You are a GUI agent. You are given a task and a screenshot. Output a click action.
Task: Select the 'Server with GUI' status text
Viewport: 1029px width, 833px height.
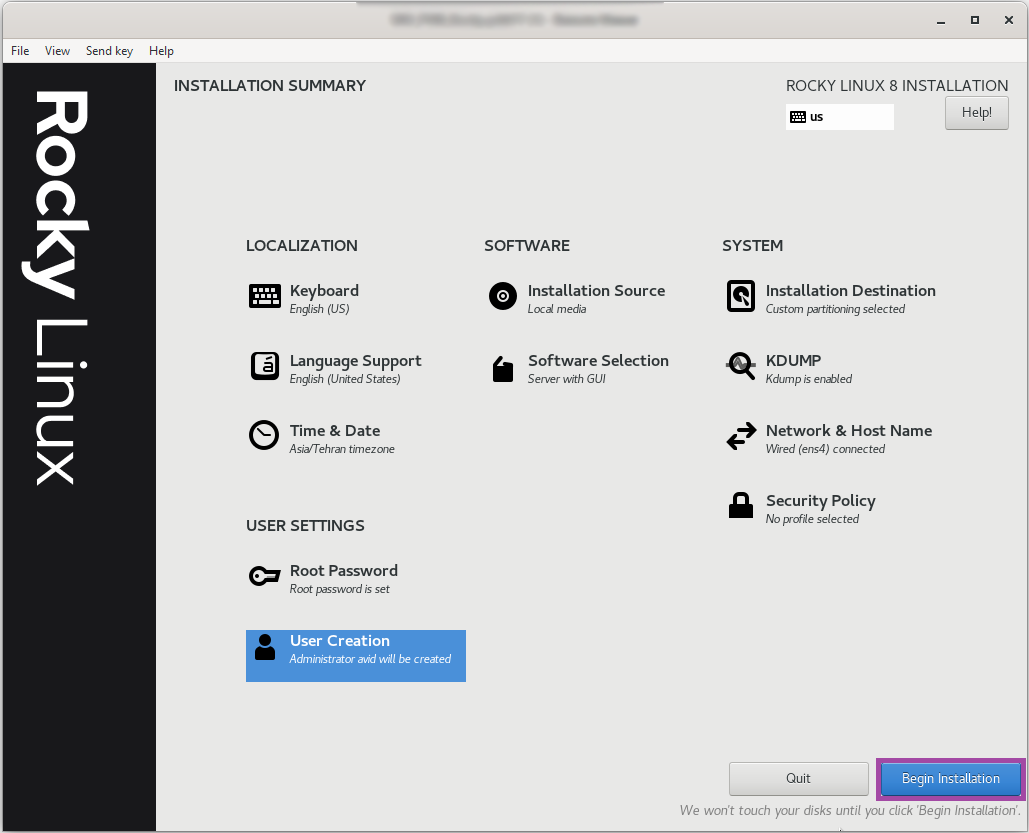point(567,379)
